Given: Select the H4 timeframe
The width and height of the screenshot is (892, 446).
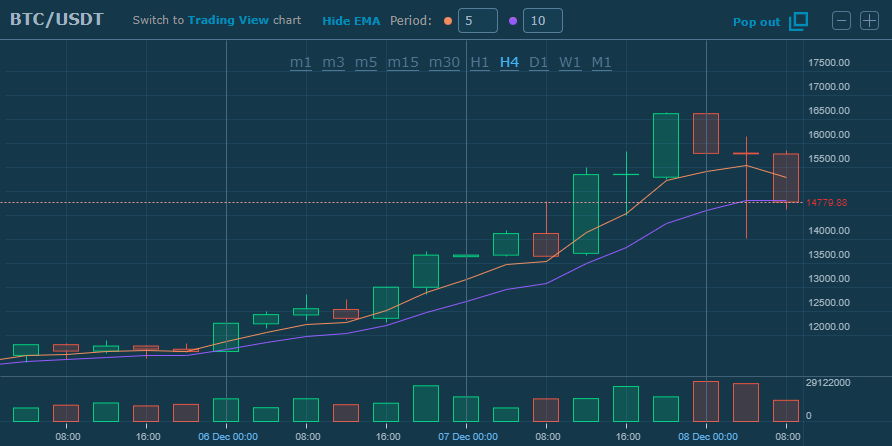Looking at the screenshot, I should coord(509,63).
